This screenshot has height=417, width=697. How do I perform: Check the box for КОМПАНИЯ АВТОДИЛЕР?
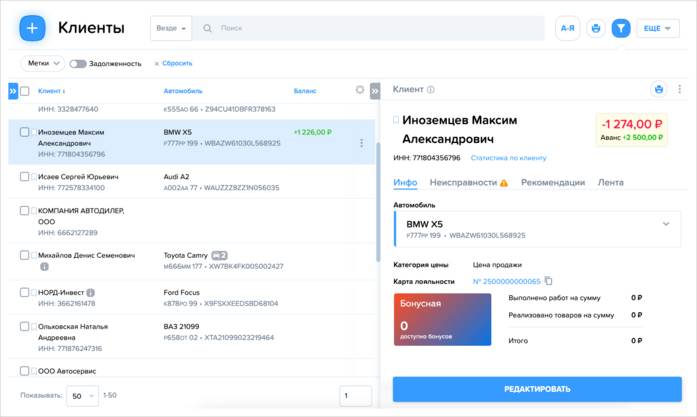click(24, 210)
